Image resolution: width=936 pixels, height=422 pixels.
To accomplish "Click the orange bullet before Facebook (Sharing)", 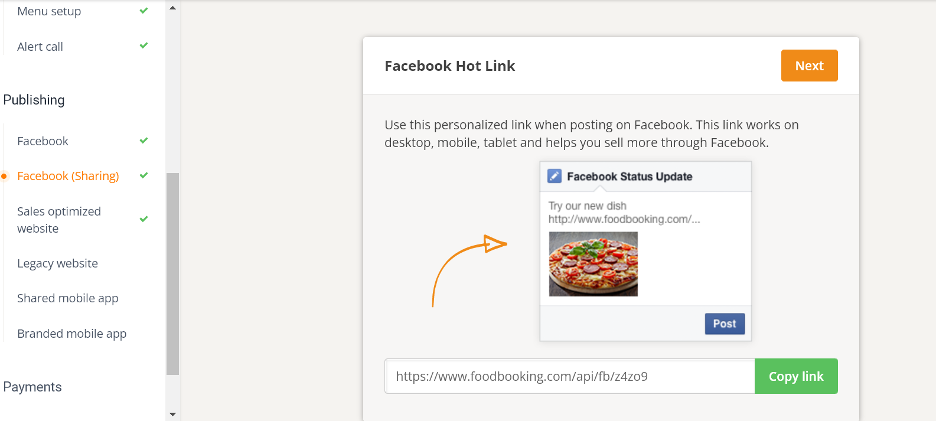I will tap(5, 176).
